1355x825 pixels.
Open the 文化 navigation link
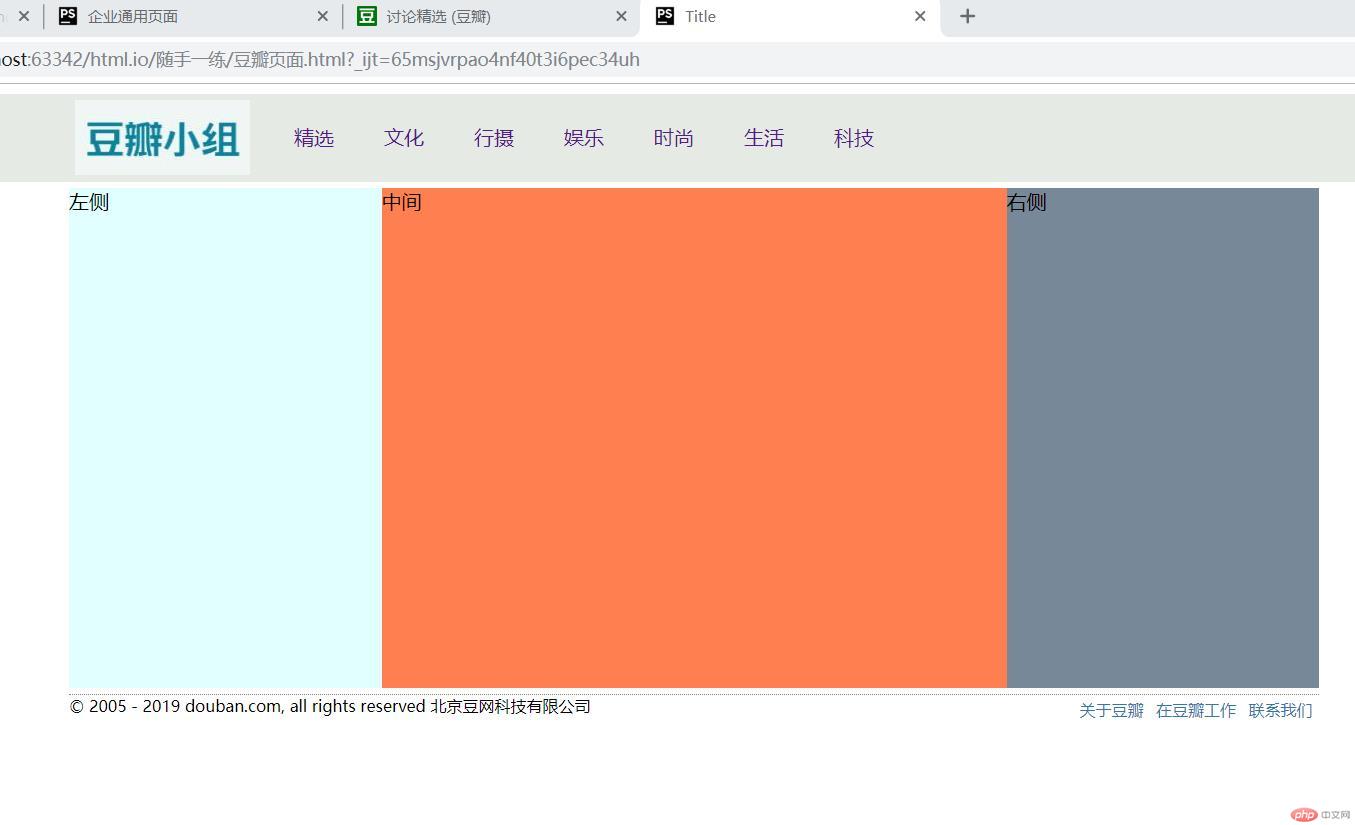click(404, 138)
